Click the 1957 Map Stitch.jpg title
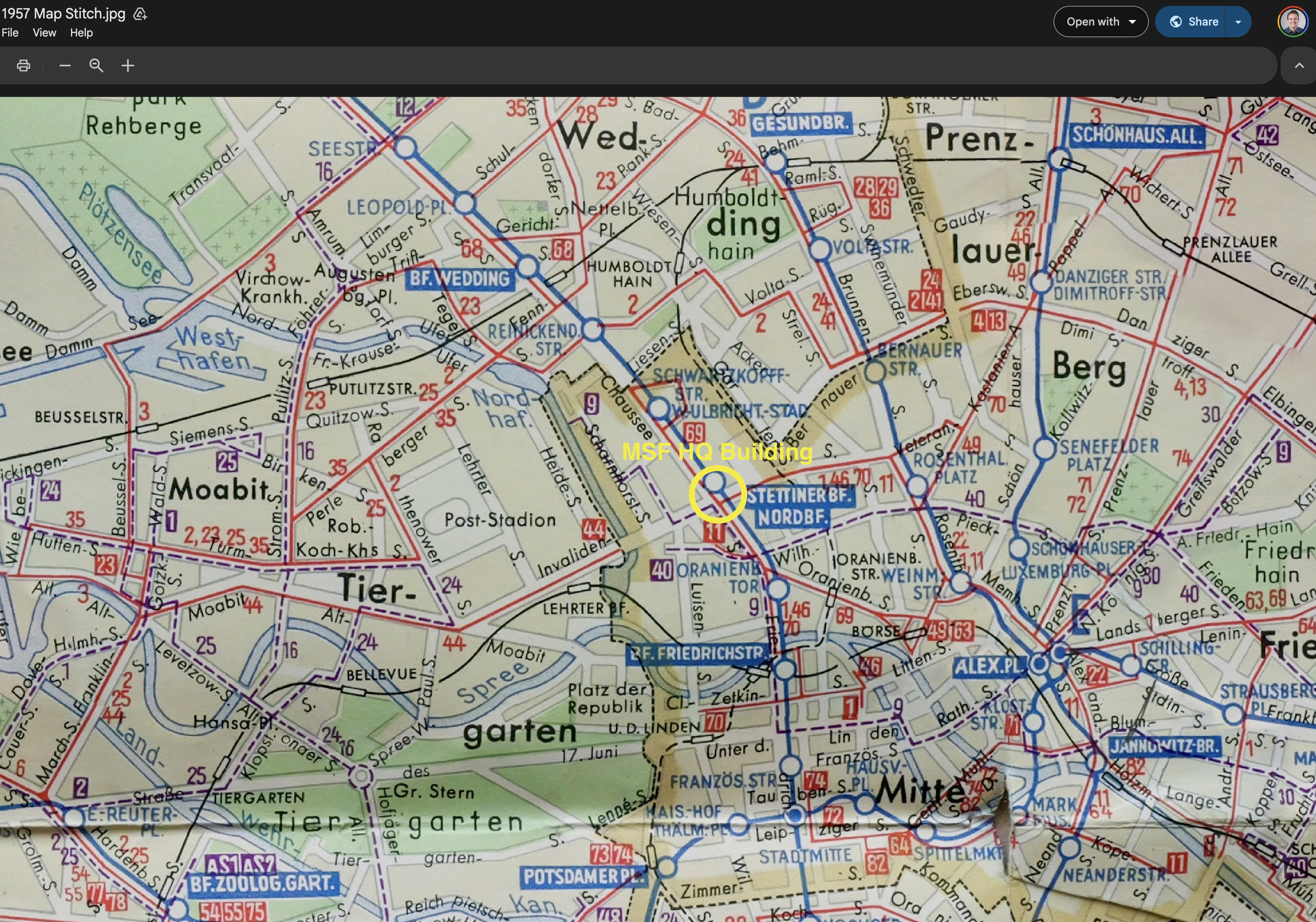1316x922 pixels. tap(63, 14)
